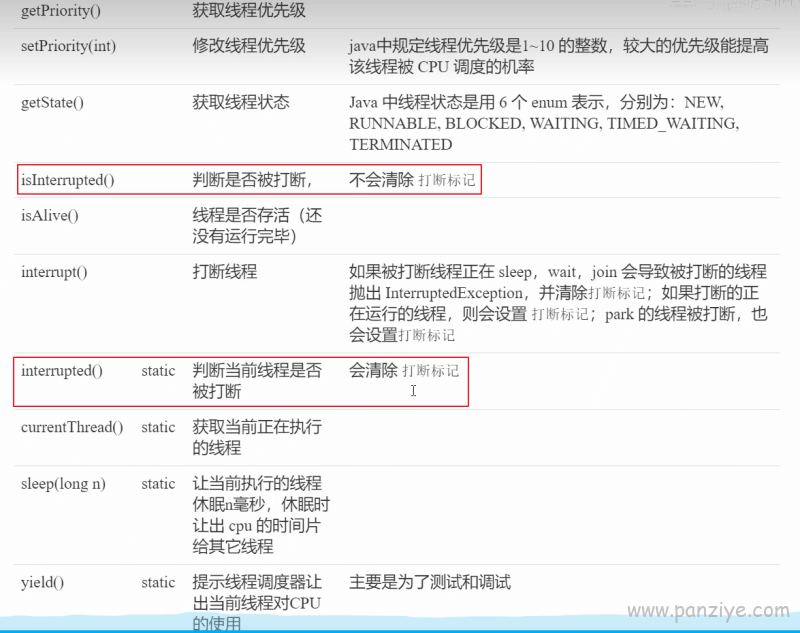The image size is (800, 633).
Task: Click the currentThread() method cell
Action: (72, 427)
